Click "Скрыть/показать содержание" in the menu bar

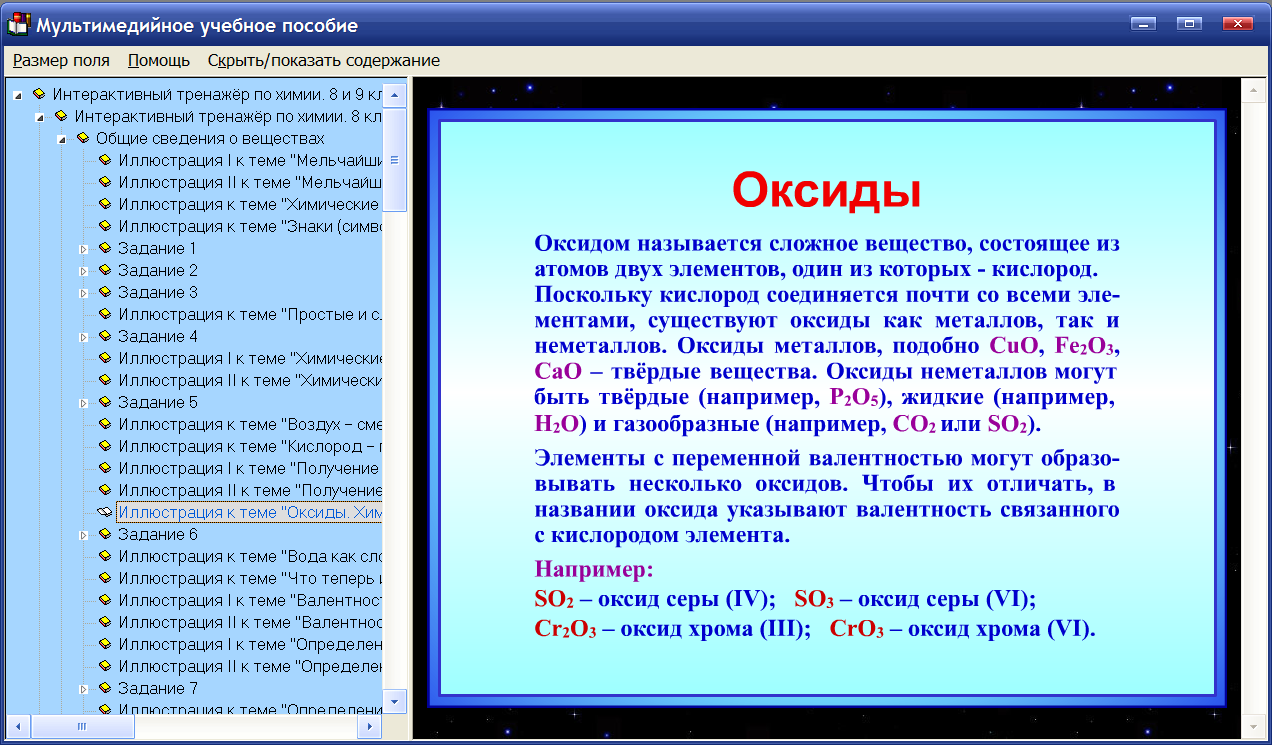coord(322,60)
